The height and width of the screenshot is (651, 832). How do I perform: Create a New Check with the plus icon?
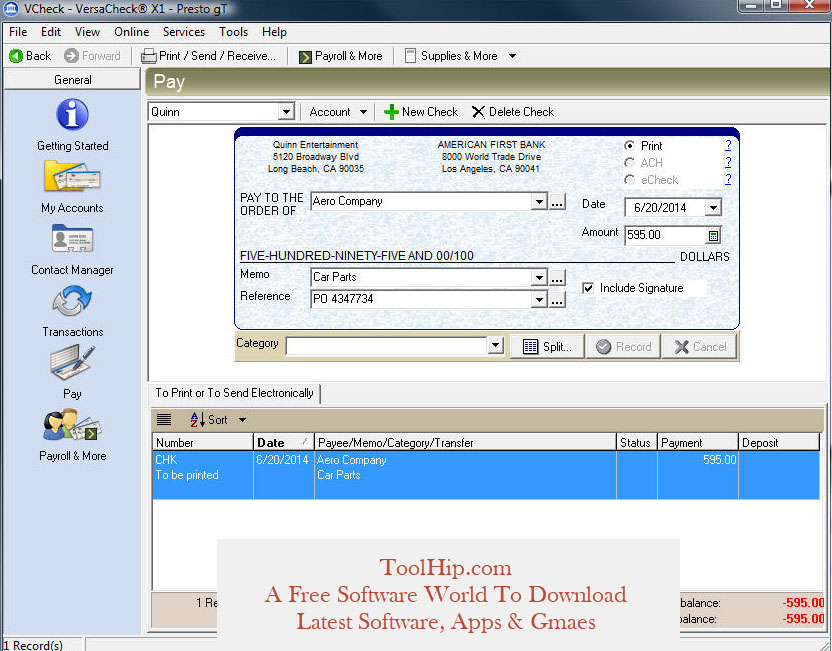point(391,112)
